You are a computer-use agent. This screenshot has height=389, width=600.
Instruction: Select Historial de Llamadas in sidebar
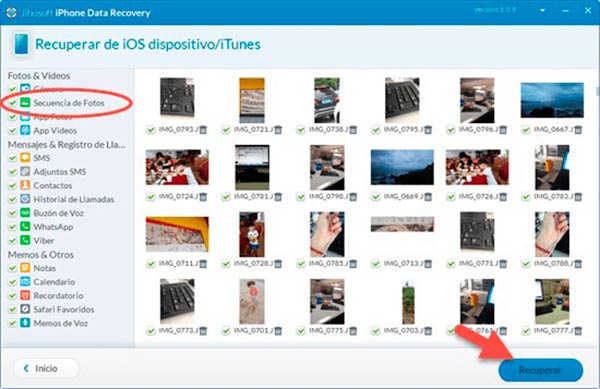coord(73,199)
